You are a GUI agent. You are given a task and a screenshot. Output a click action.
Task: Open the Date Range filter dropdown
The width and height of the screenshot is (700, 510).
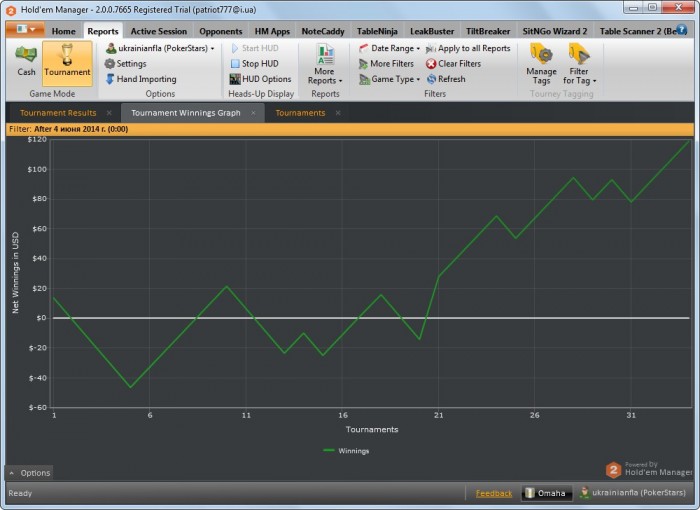tap(390, 48)
